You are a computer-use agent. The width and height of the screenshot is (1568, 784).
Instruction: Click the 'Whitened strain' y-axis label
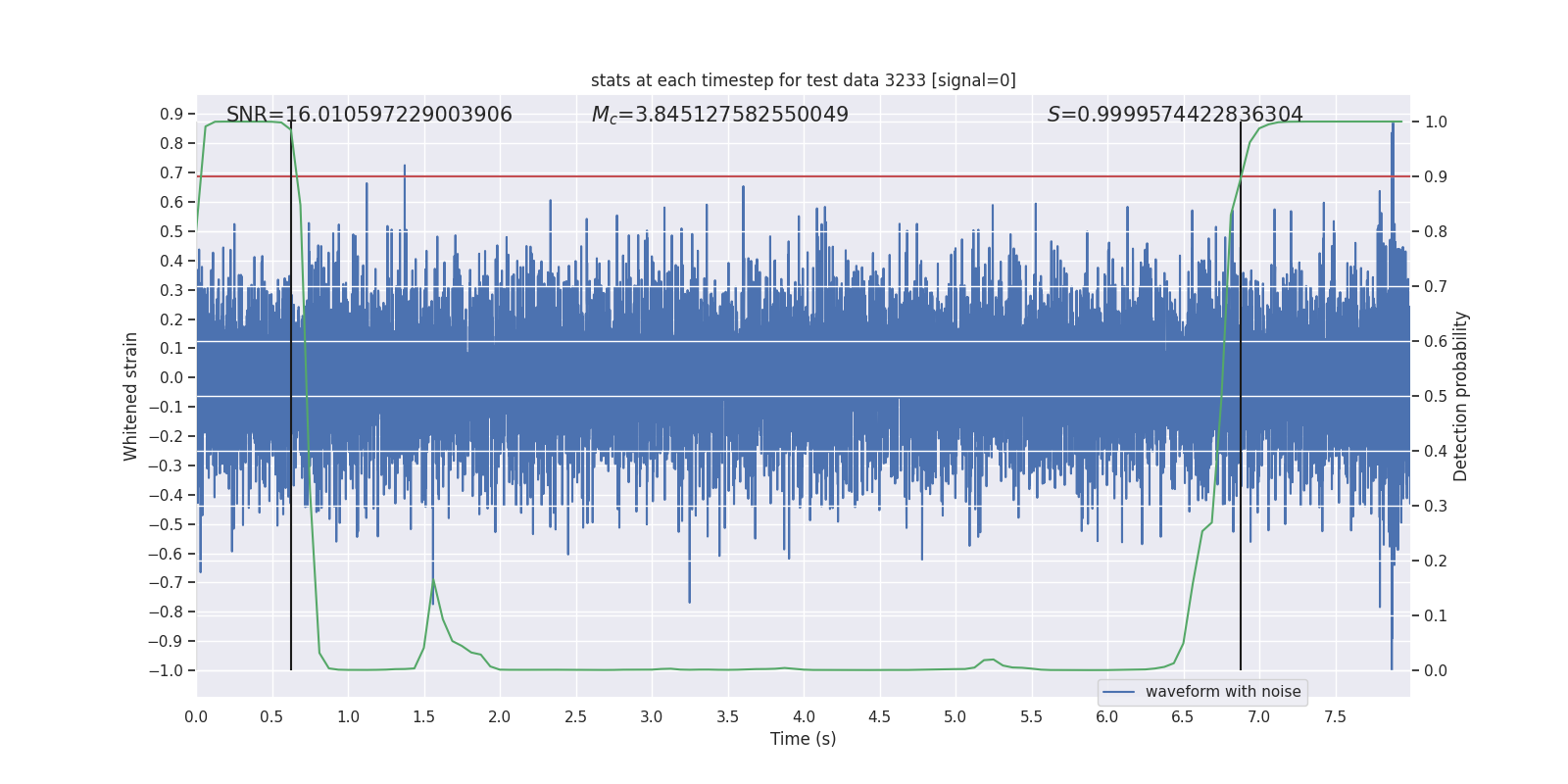click(131, 396)
